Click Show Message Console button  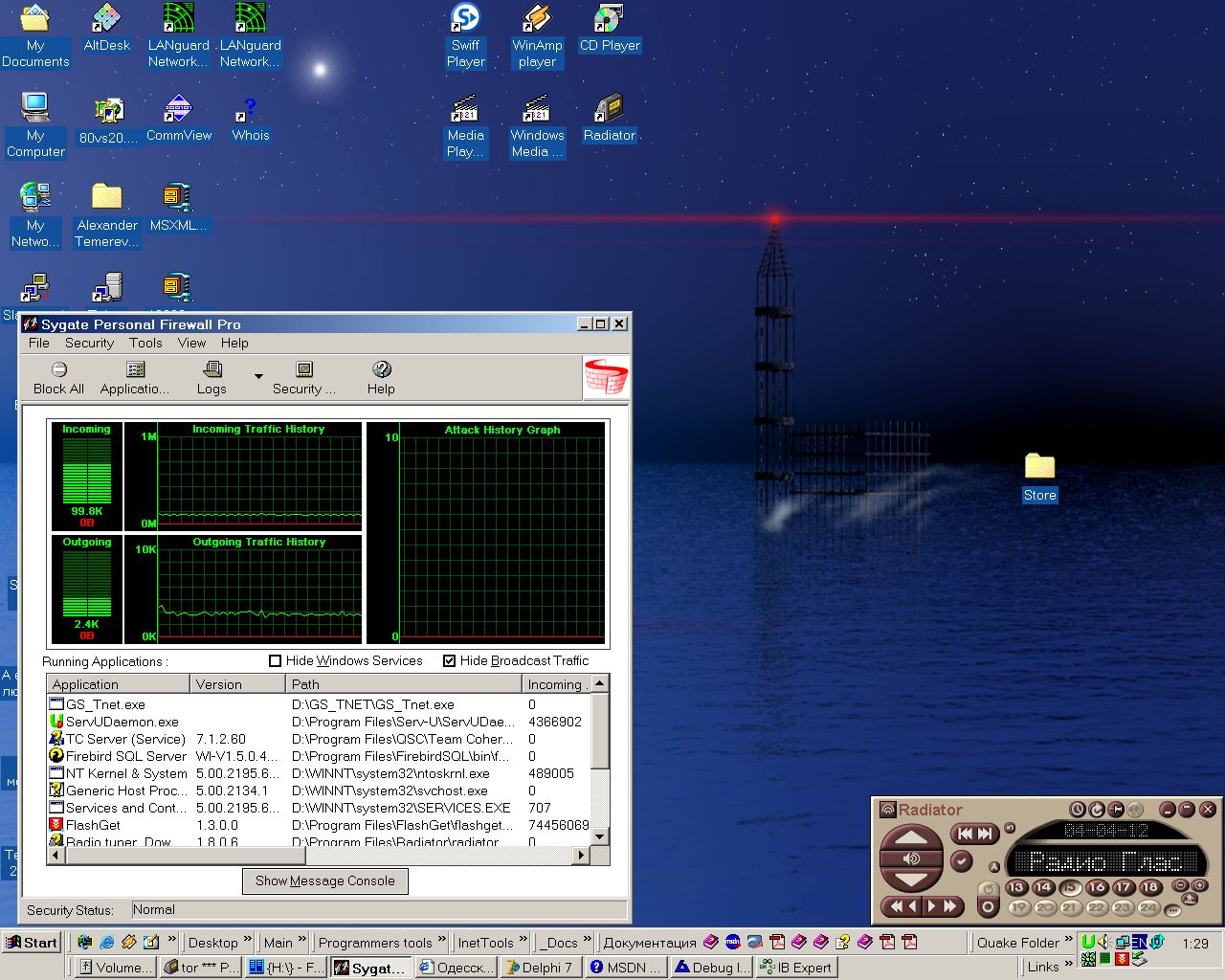325,881
